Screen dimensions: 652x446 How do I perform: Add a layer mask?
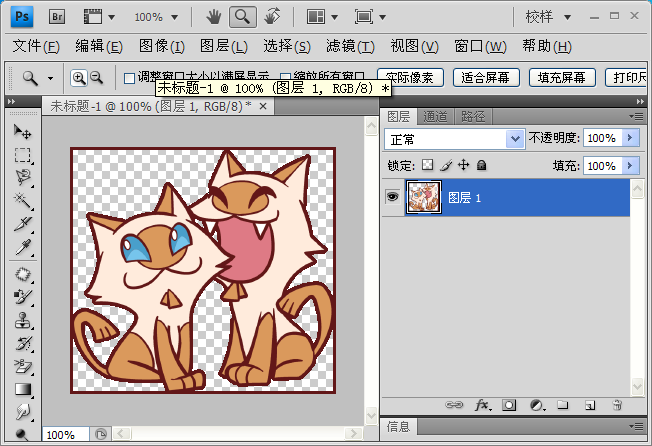pyautogui.click(x=509, y=405)
